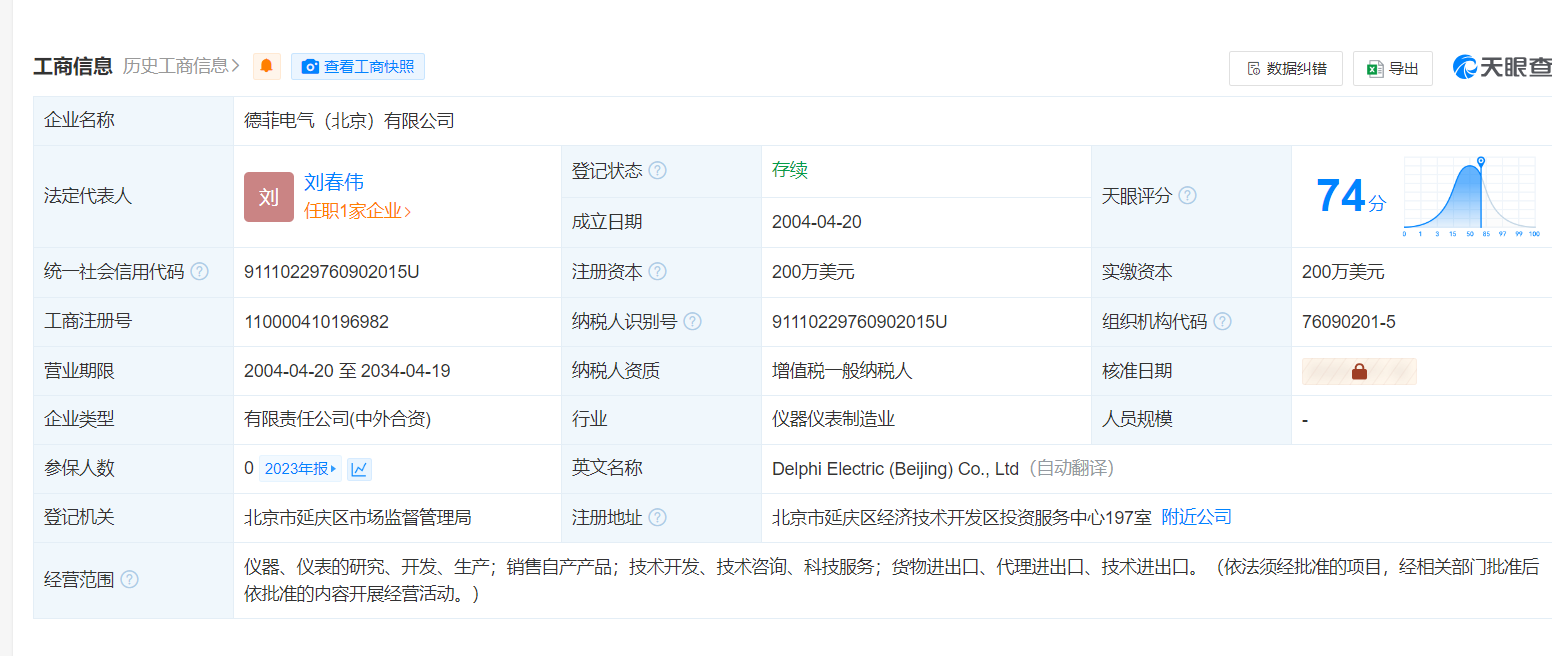Click help icon next to 注册地址
The width and height of the screenshot is (1552, 656).
click(x=657, y=518)
